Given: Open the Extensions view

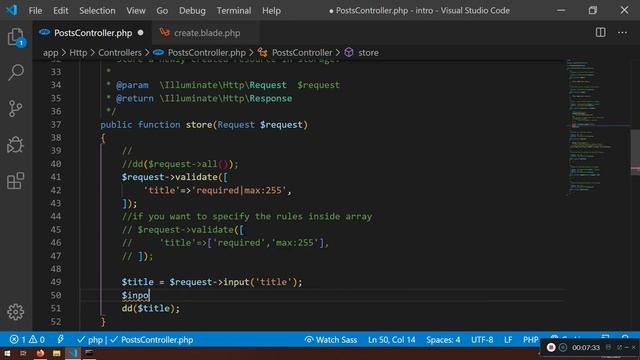Looking at the screenshot, I should pyautogui.click(x=16, y=181).
